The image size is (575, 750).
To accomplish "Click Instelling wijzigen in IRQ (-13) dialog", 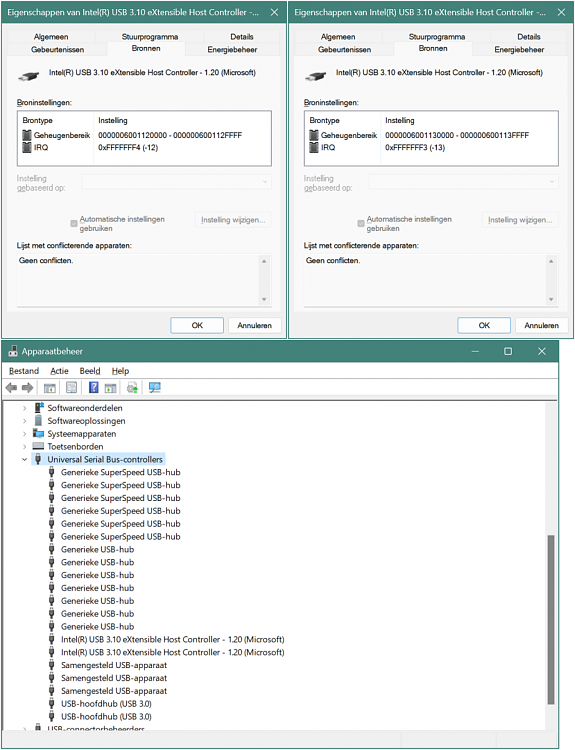I will 520,220.
